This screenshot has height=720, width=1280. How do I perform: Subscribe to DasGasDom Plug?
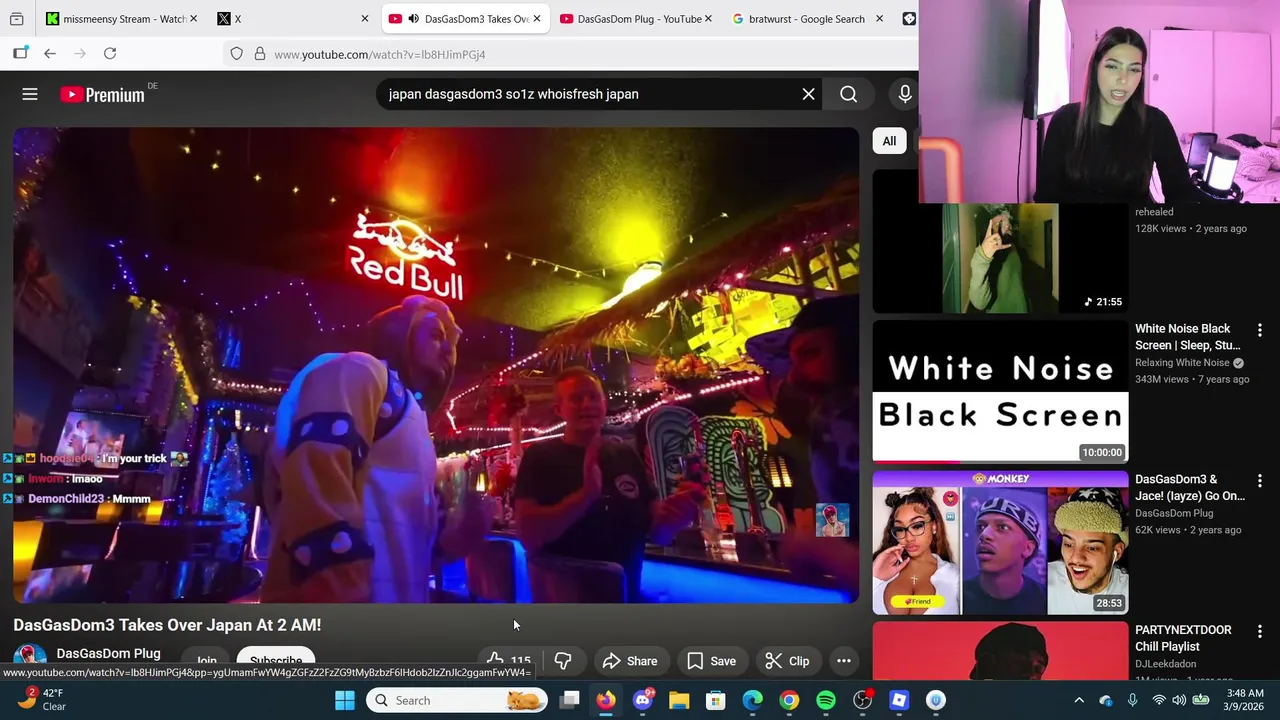point(276,661)
